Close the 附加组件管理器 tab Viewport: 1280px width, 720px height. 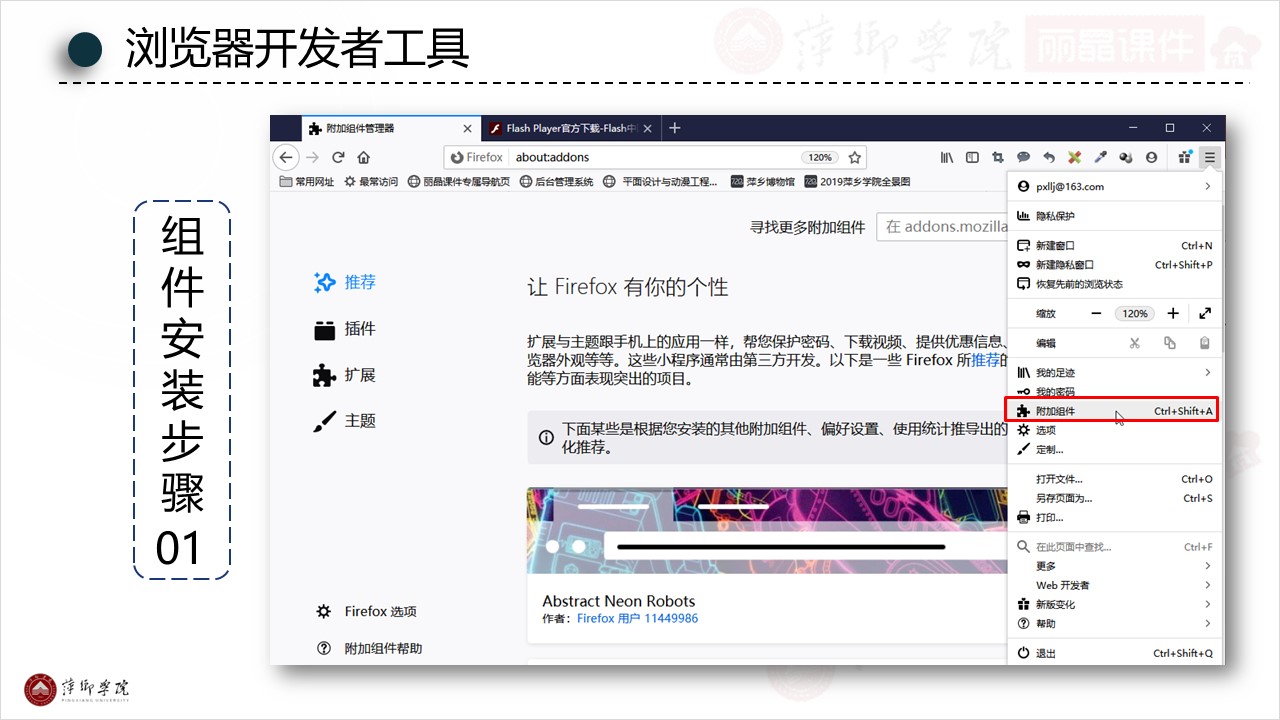click(x=467, y=129)
